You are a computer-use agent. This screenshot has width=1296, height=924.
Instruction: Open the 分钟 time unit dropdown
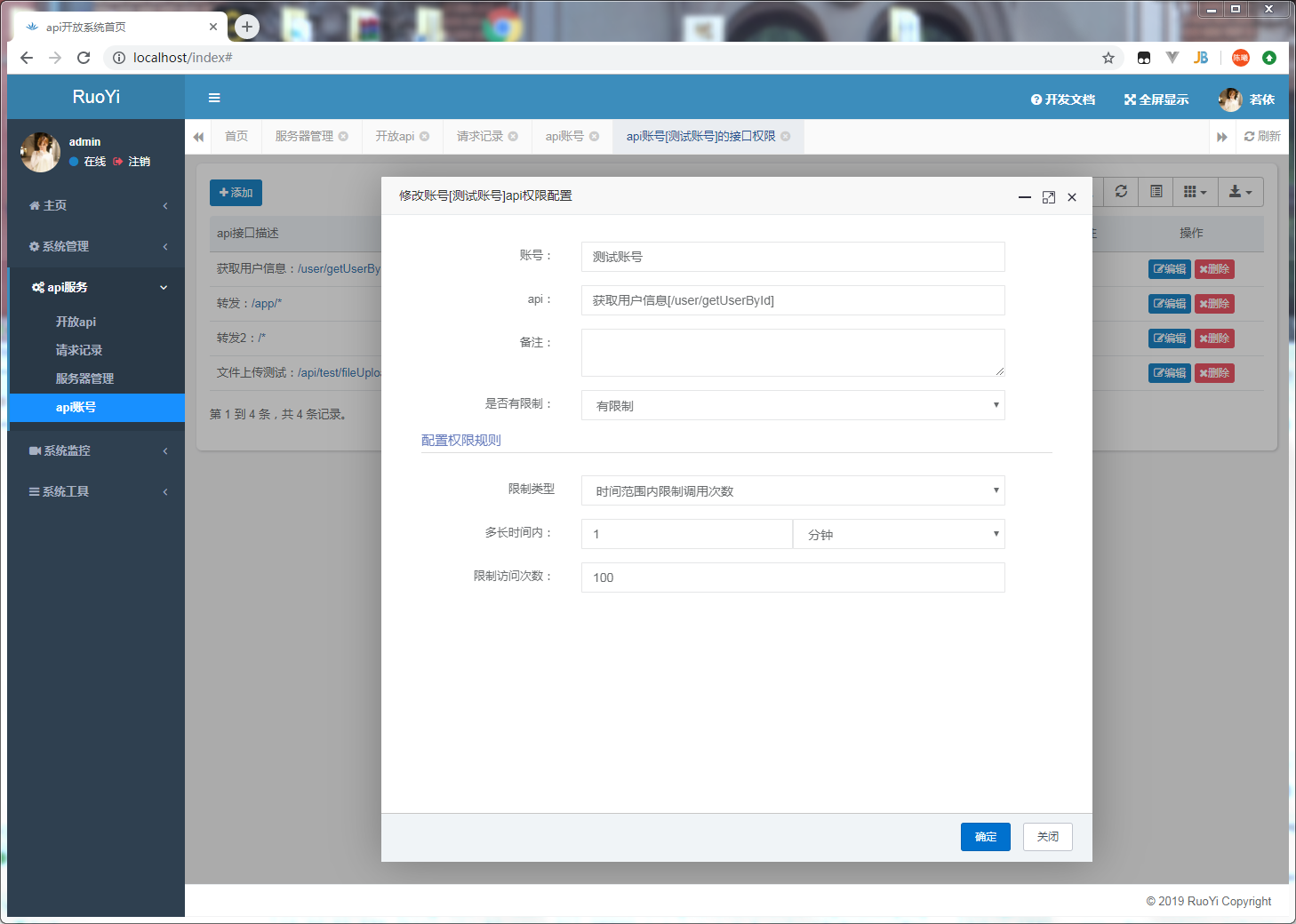(899, 533)
